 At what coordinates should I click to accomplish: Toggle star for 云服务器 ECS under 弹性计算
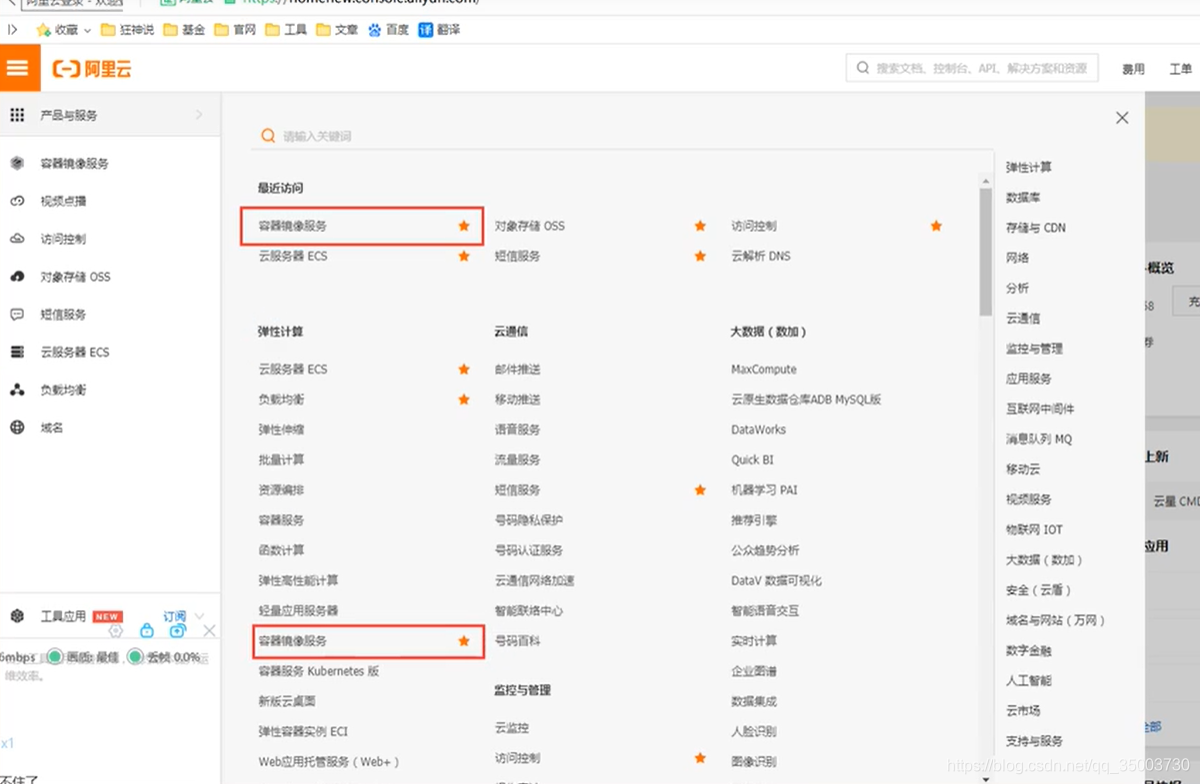coord(464,369)
